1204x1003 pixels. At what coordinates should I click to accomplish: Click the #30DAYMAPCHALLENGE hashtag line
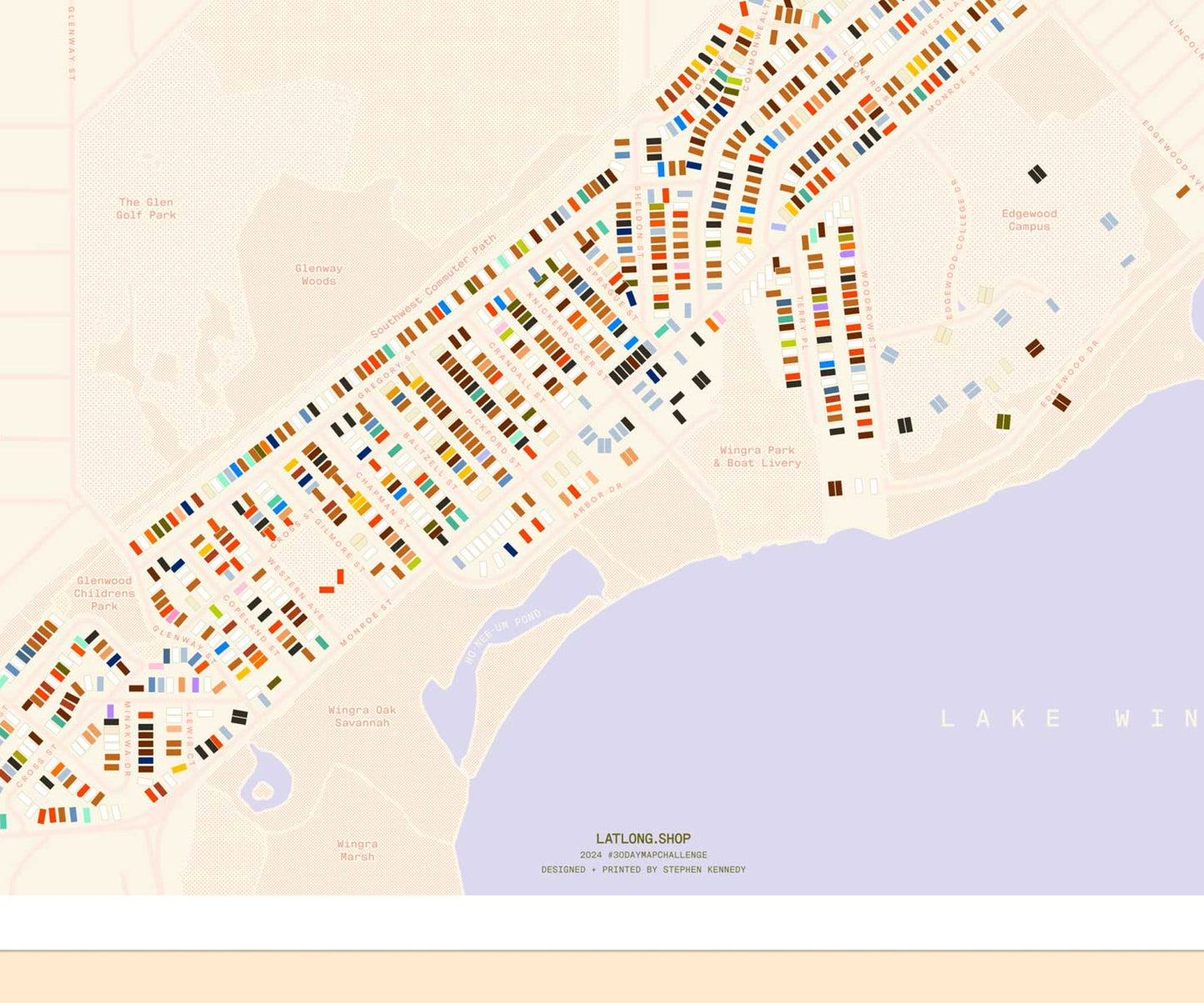click(x=643, y=855)
